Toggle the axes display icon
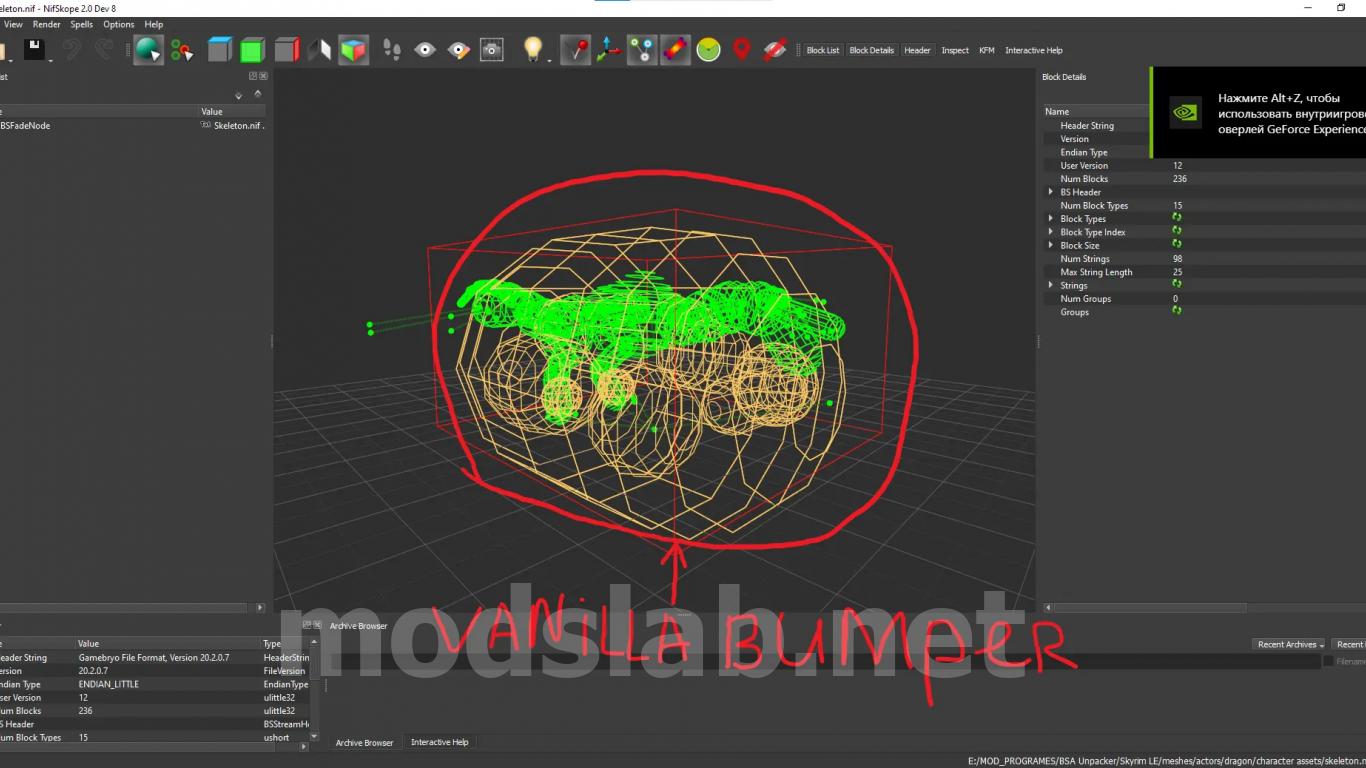This screenshot has width=1366, height=768. (607, 49)
